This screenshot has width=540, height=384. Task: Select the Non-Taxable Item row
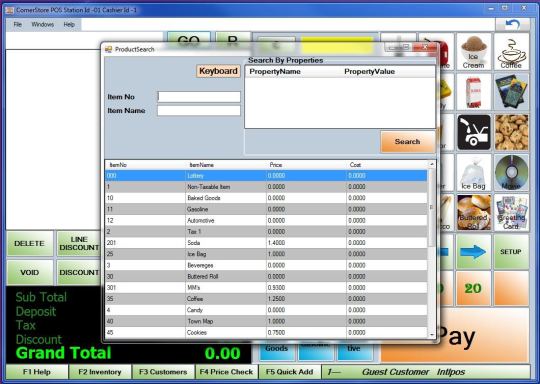point(266,187)
